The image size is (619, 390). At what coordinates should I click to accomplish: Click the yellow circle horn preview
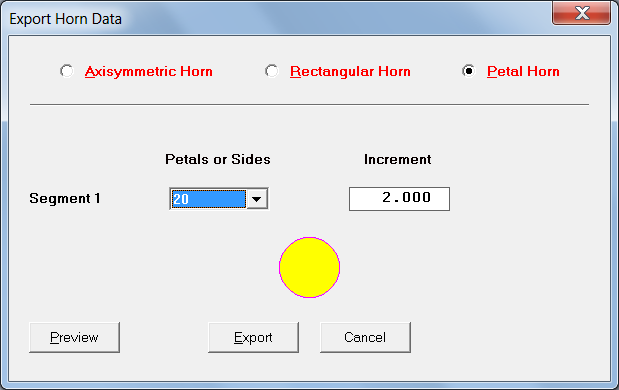310,267
